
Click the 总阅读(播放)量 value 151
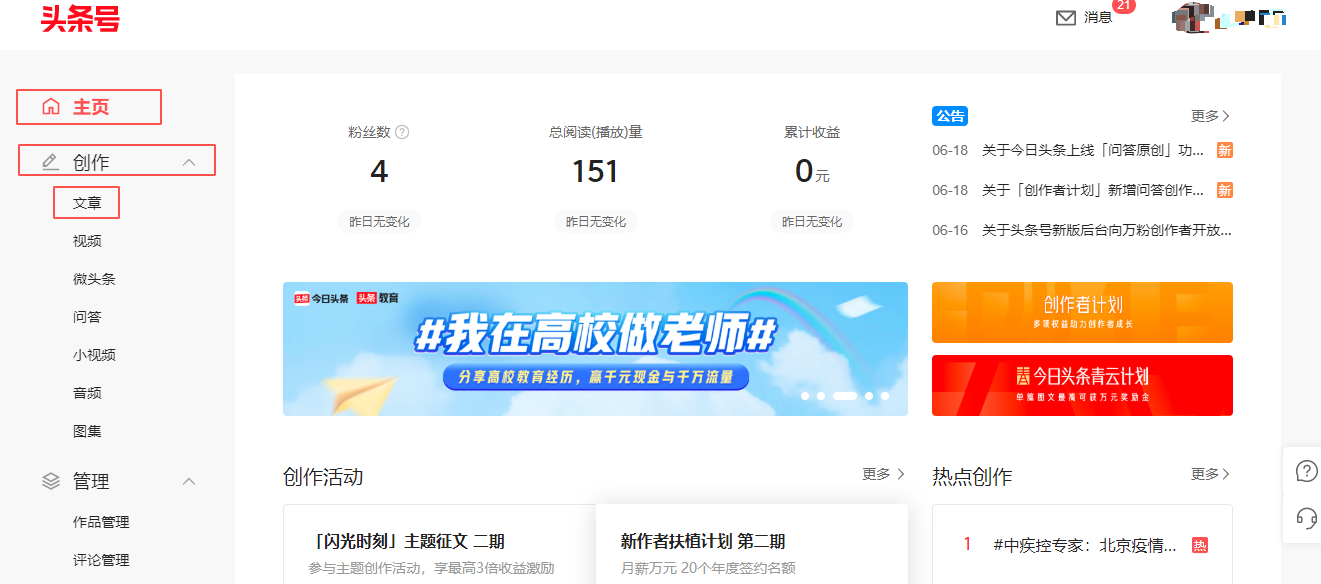(x=595, y=172)
